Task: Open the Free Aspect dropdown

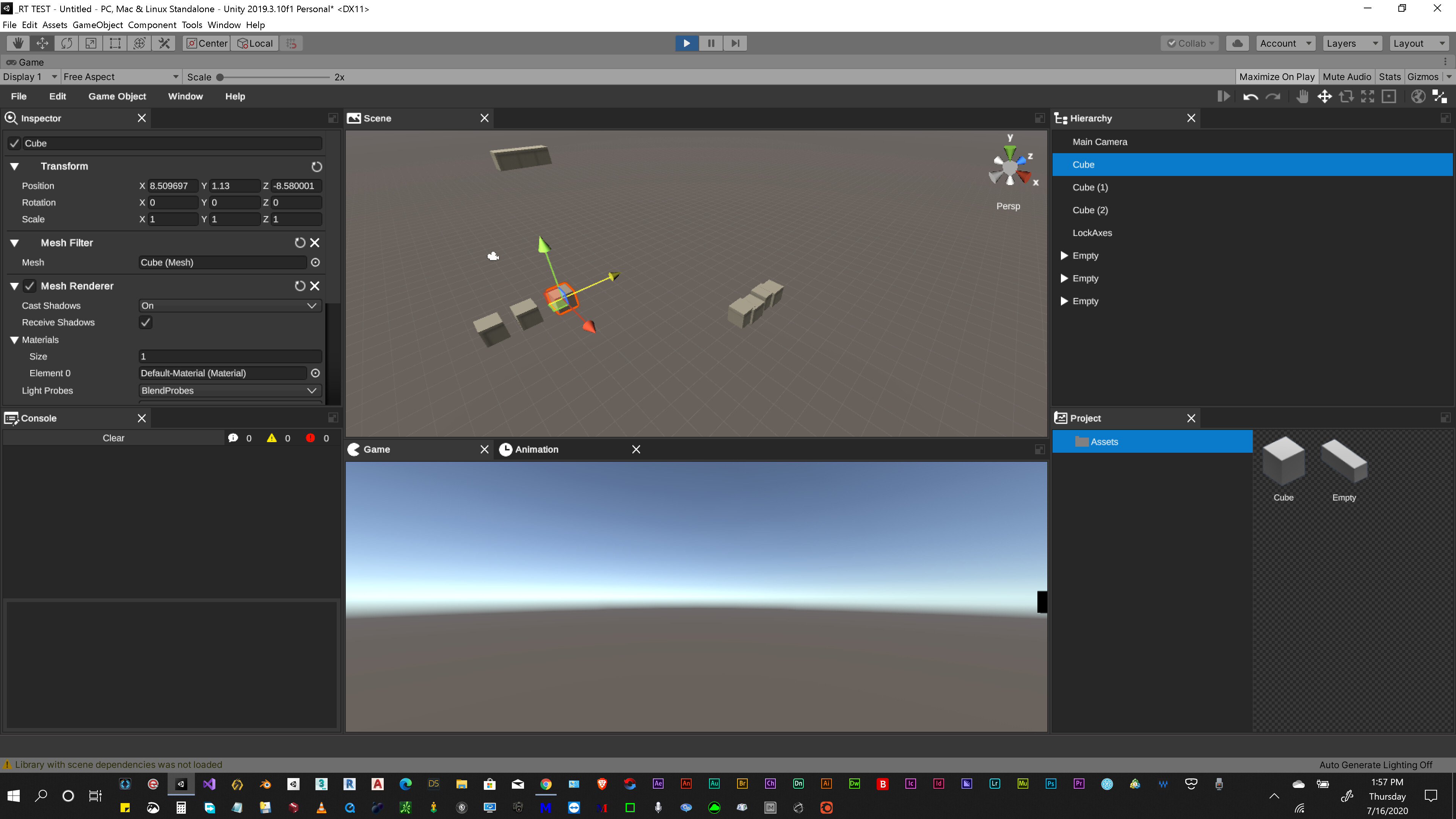Action: [x=121, y=77]
